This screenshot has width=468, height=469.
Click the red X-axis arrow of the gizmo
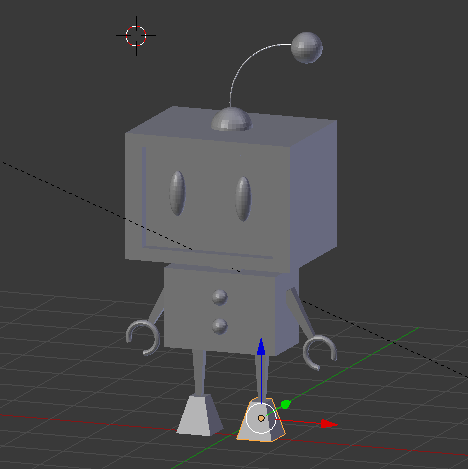point(329,424)
